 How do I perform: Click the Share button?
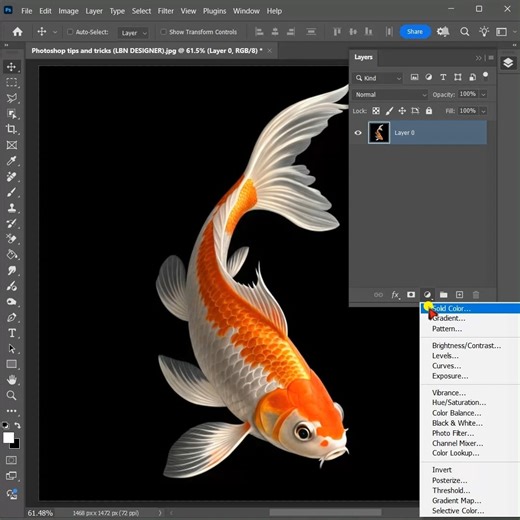[x=415, y=32]
